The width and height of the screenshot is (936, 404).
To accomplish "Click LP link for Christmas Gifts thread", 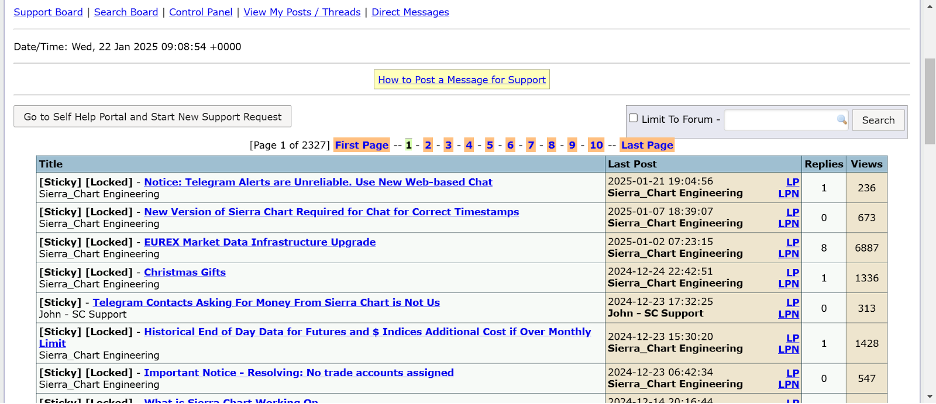I will click(792, 272).
